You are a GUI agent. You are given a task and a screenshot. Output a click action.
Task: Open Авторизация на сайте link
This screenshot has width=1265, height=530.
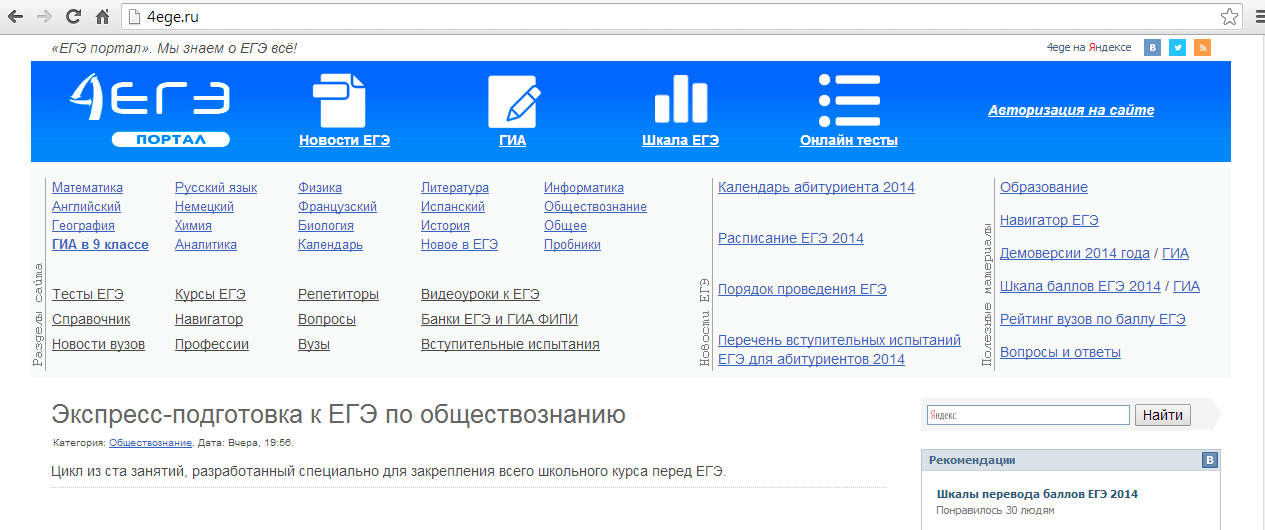(1071, 110)
